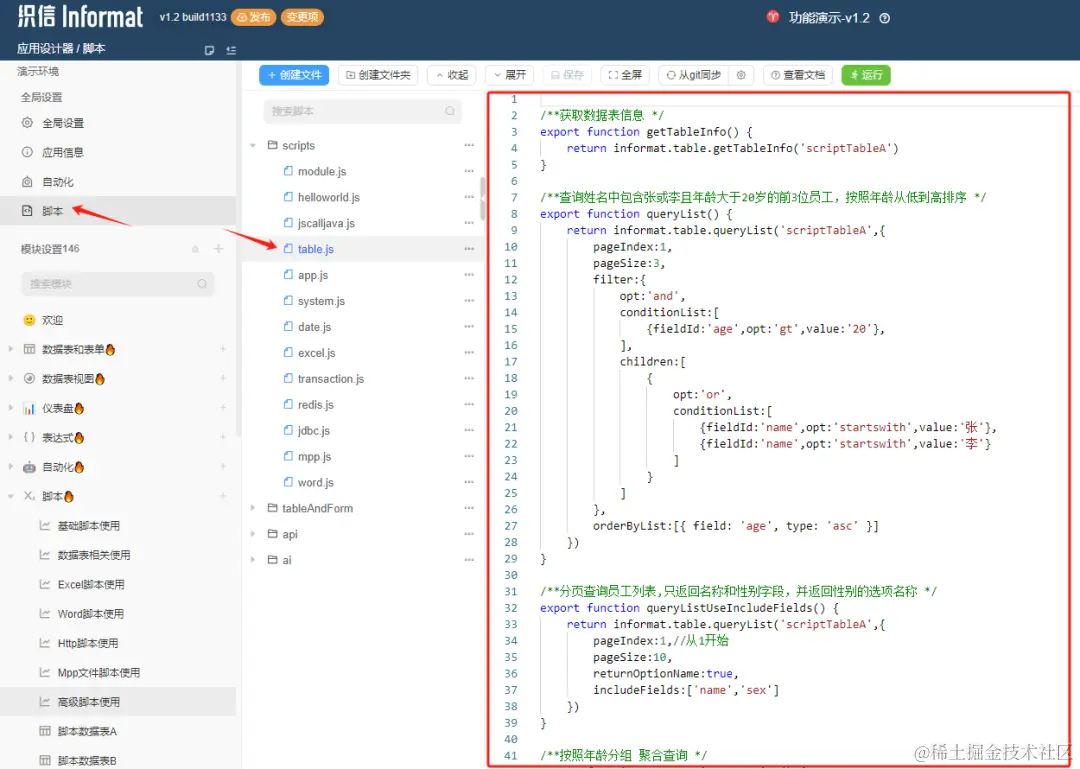Image resolution: width=1080 pixels, height=769 pixels.
Task: Add item with plus beside 数据表和表单
Action: click(x=223, y=349)
